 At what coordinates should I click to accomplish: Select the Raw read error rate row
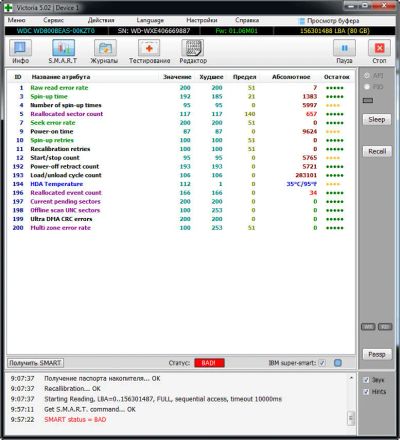click(181, 88)
